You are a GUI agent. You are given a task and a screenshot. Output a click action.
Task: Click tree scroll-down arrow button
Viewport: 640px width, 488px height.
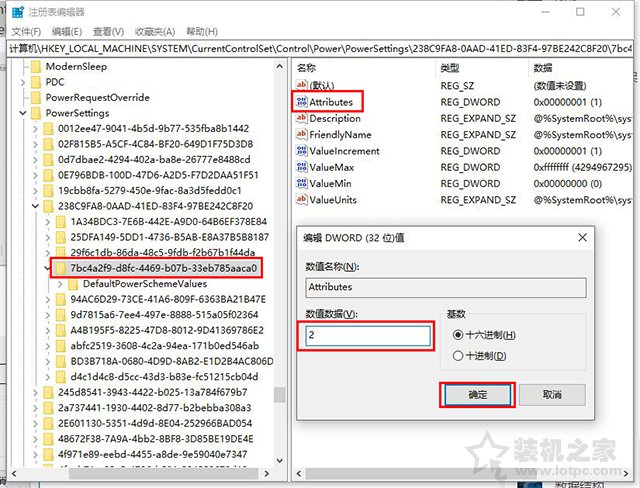point(280,461)
